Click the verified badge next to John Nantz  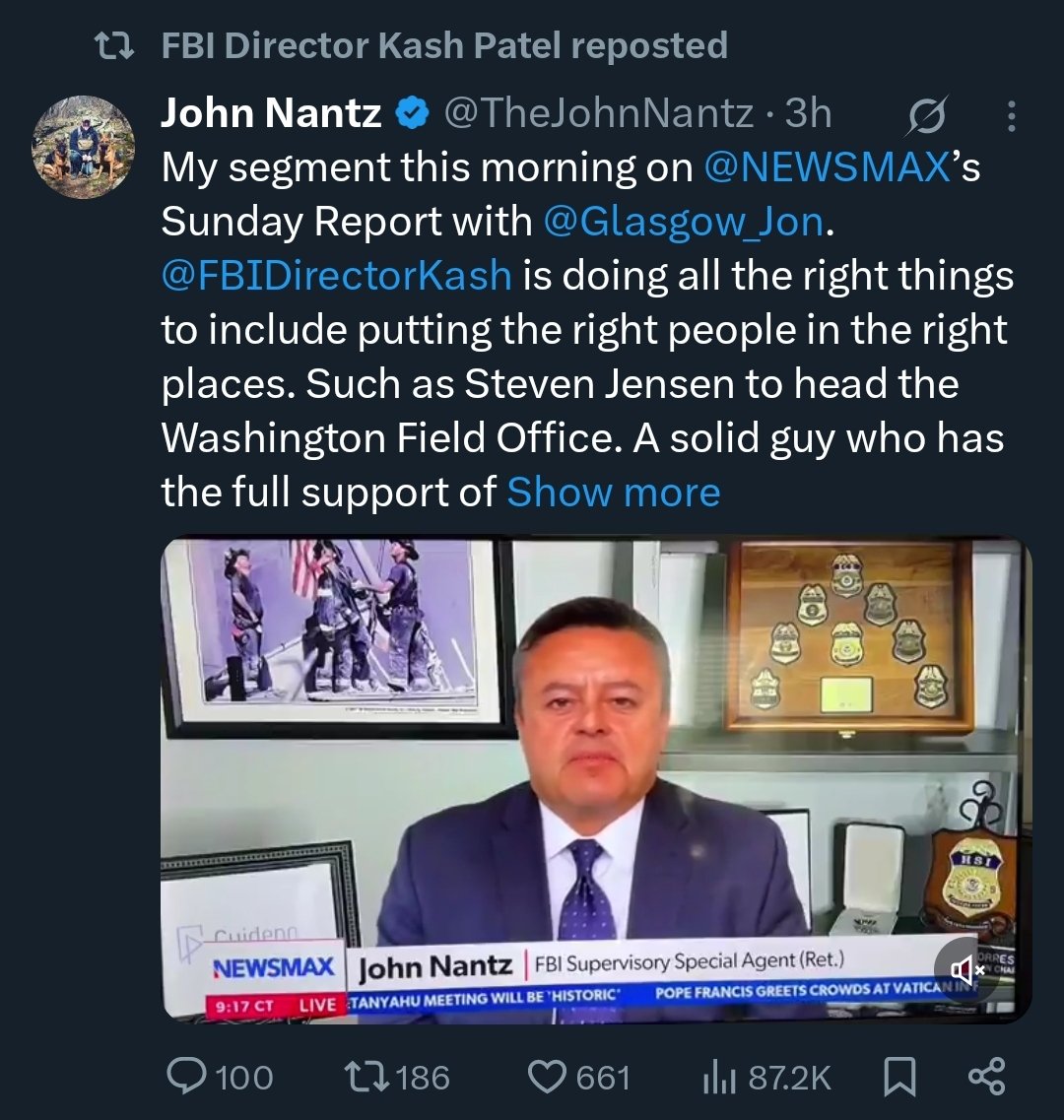point(408,112)
